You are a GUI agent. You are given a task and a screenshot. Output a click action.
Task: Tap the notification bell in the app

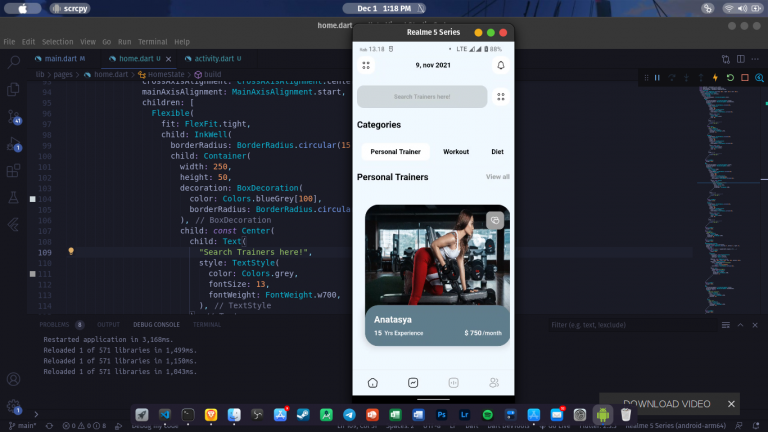pos(501,65)
